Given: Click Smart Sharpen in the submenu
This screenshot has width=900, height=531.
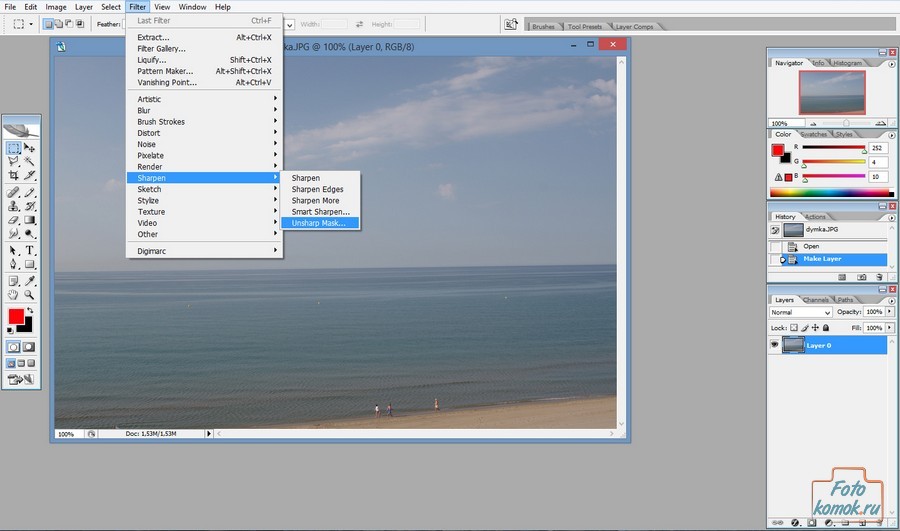Looking at the screenshot, I should [x=321, y=212].
